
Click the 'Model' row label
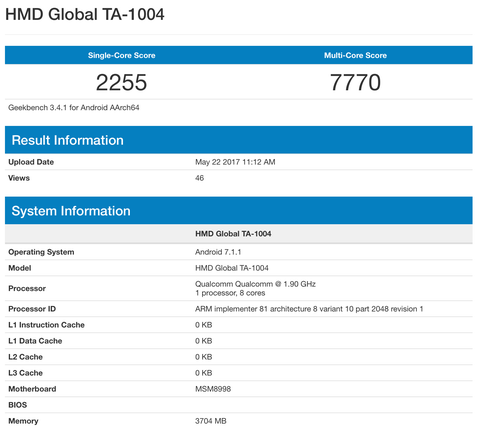[20, 268]
